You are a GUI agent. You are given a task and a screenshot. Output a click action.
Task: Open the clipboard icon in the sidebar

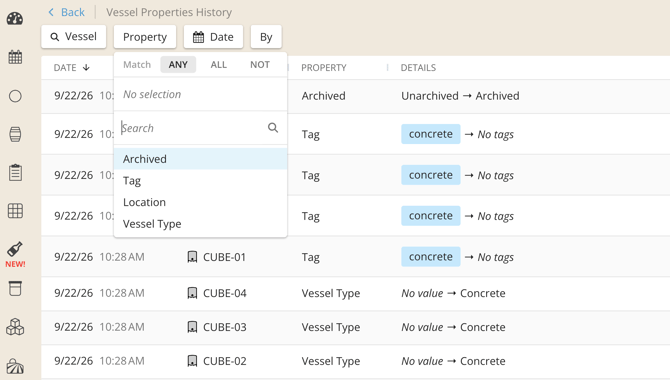15,172
